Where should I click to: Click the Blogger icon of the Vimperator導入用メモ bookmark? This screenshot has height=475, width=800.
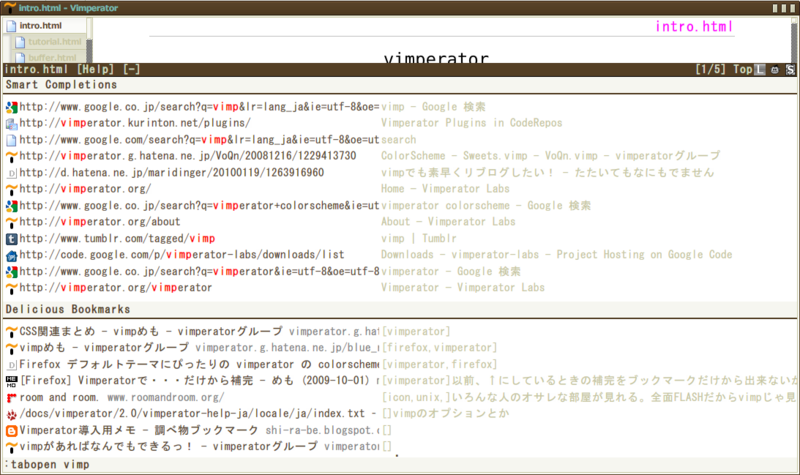pos(11,431)
